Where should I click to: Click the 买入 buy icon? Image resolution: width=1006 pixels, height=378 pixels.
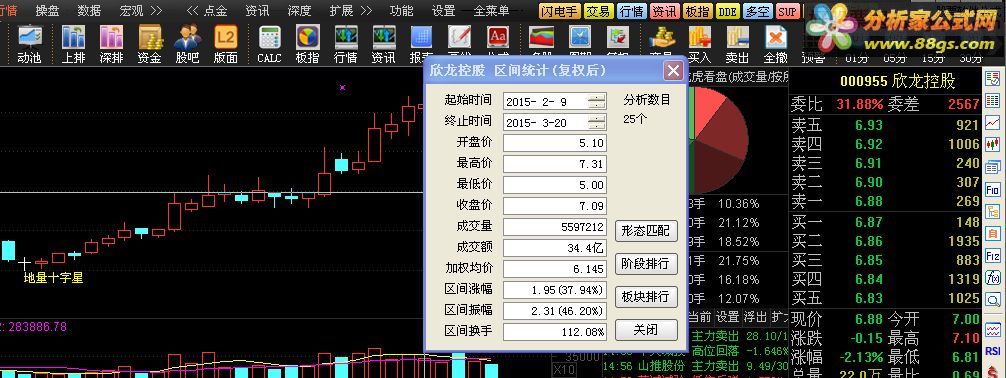tap(699, 44)
